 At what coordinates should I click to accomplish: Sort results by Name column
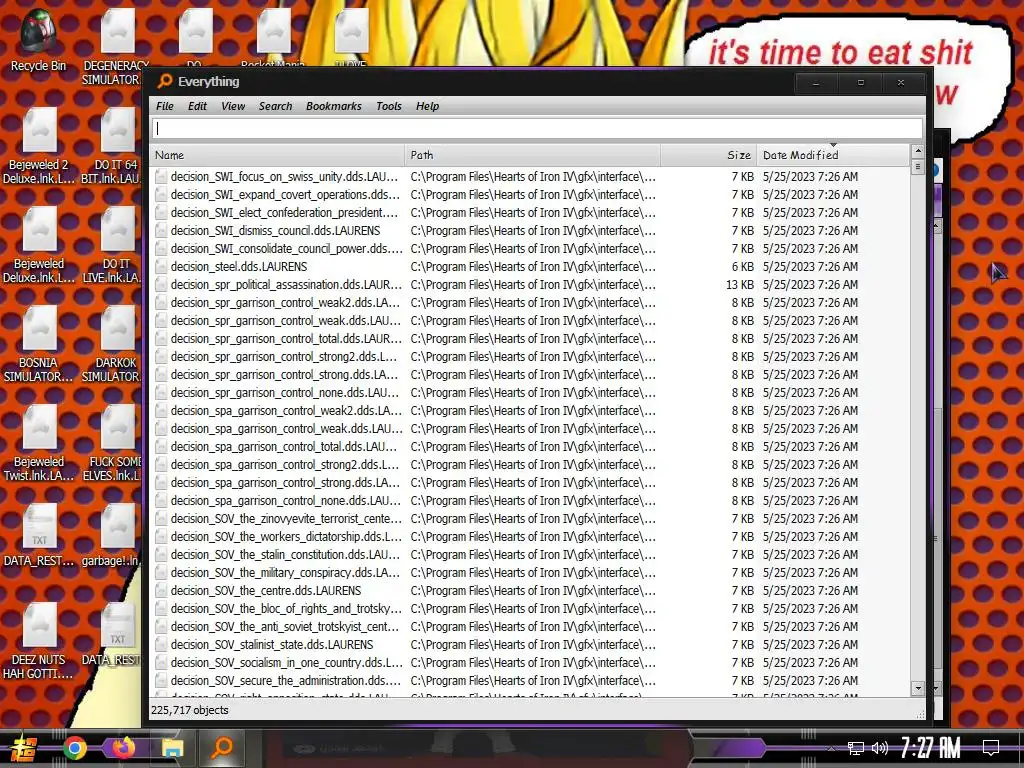pos(278,155)
